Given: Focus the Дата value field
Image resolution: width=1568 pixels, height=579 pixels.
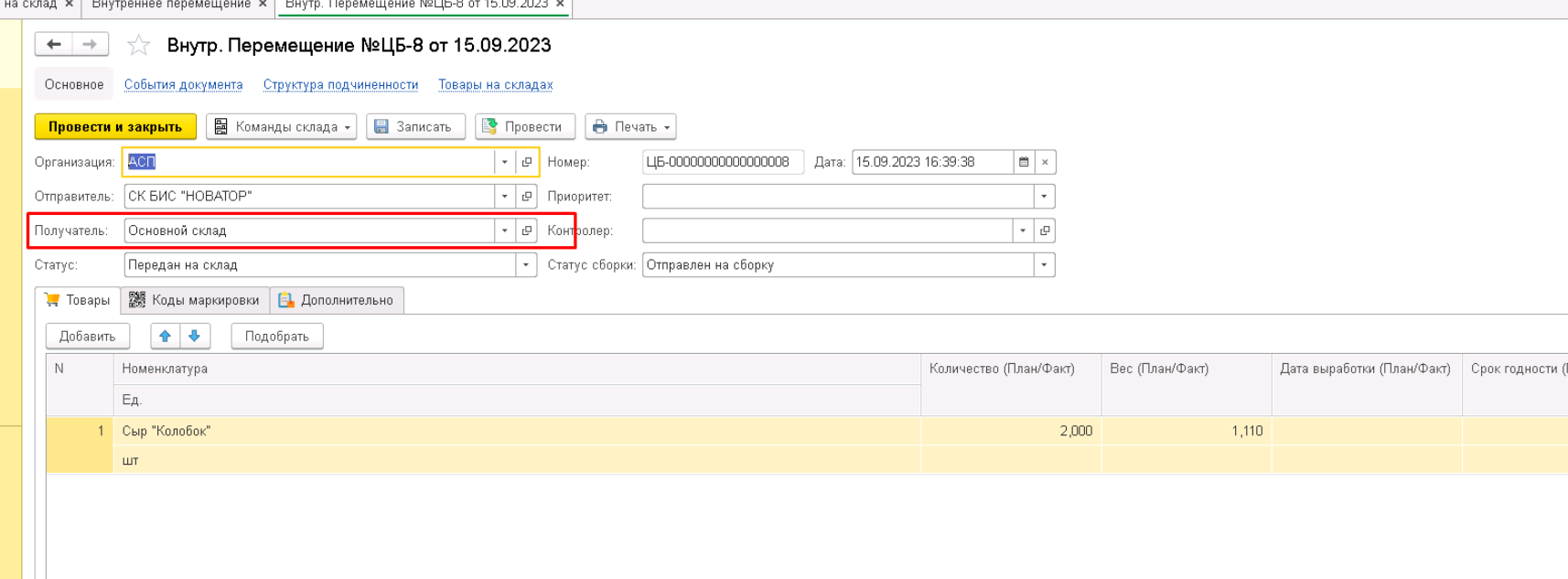Looking at the screenshot, I should click(x=933, y=162).
